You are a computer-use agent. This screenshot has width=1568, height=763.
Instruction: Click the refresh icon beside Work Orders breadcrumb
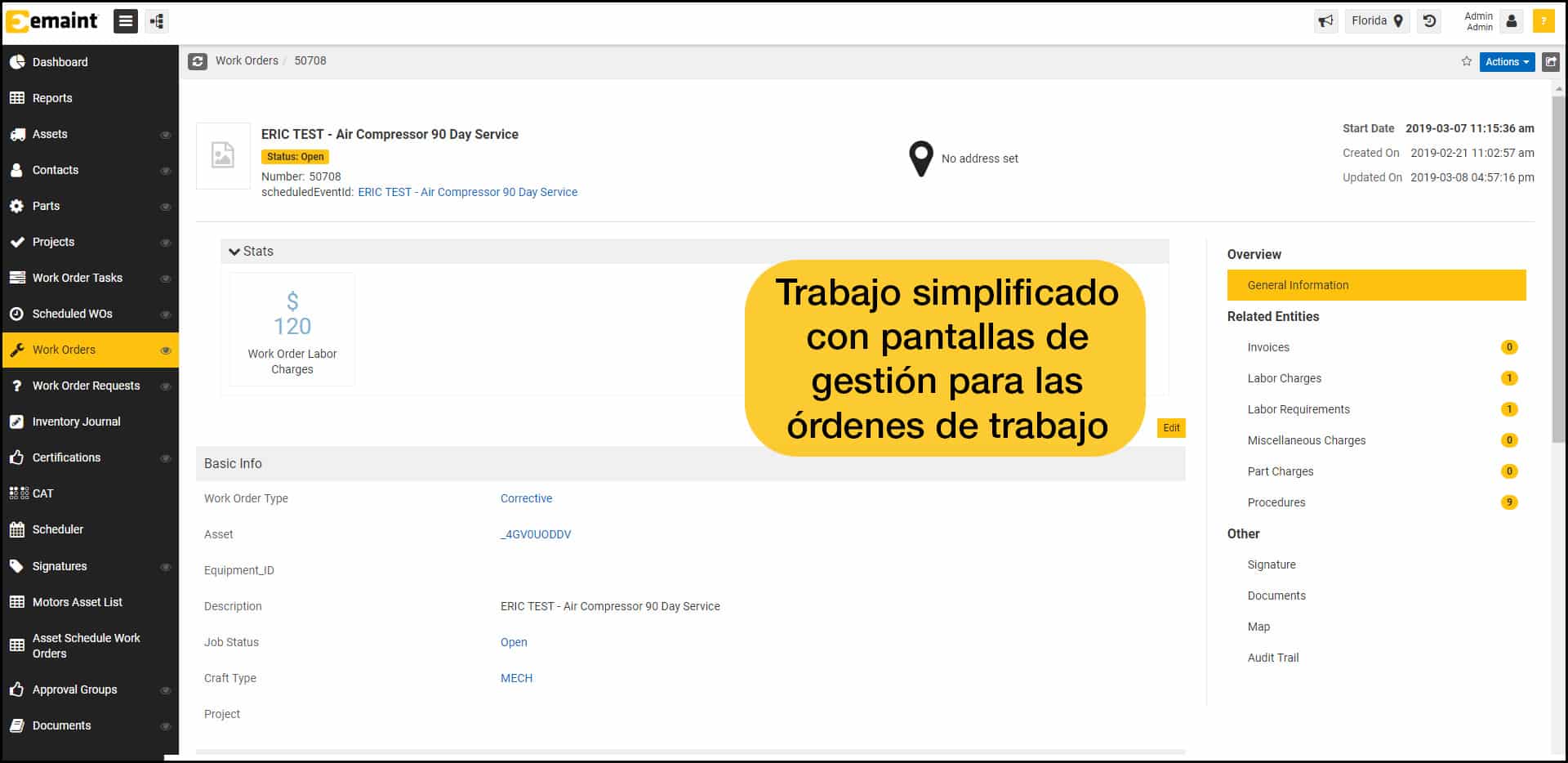(x=198, y=61)
